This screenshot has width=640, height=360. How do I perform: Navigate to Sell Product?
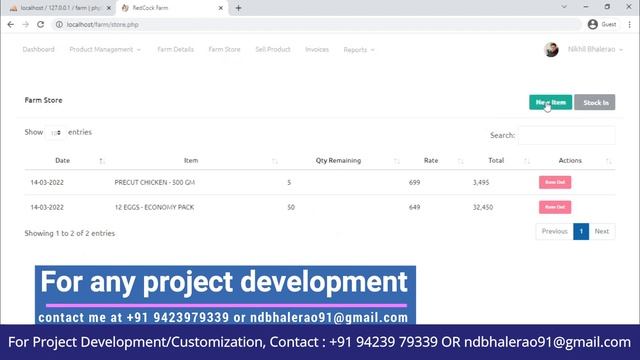point(273,49)
